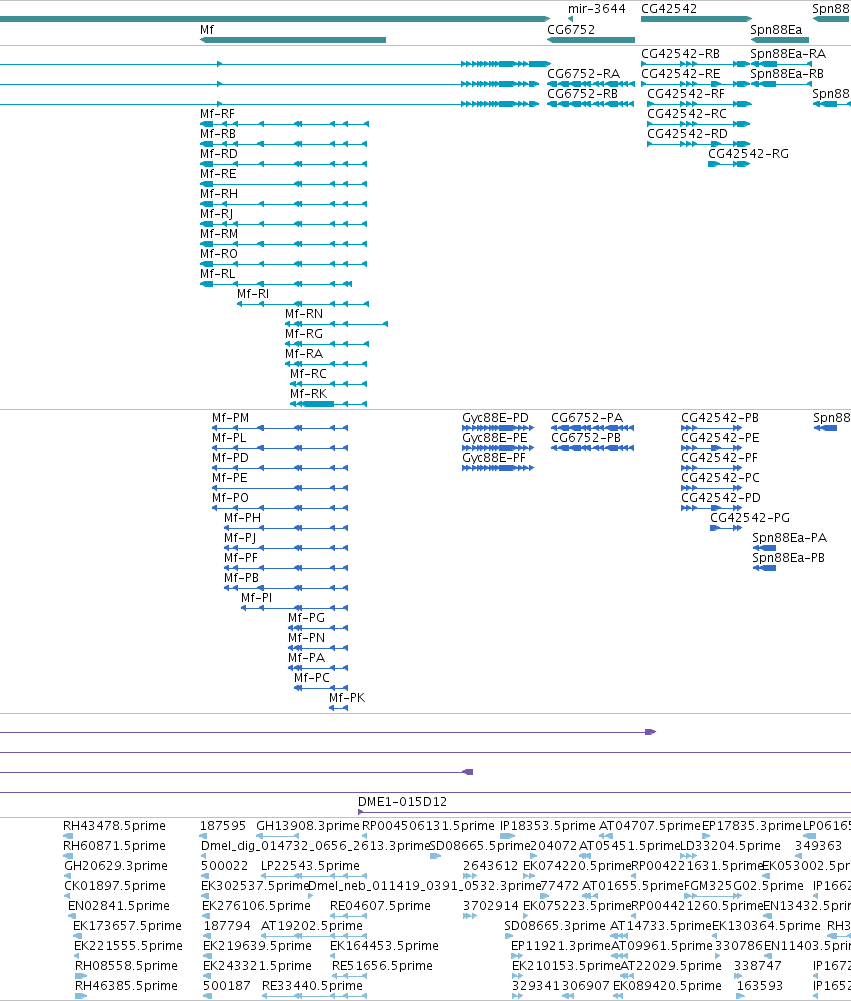Select protein Spn88Ea-PA

[x=764, y=548]
